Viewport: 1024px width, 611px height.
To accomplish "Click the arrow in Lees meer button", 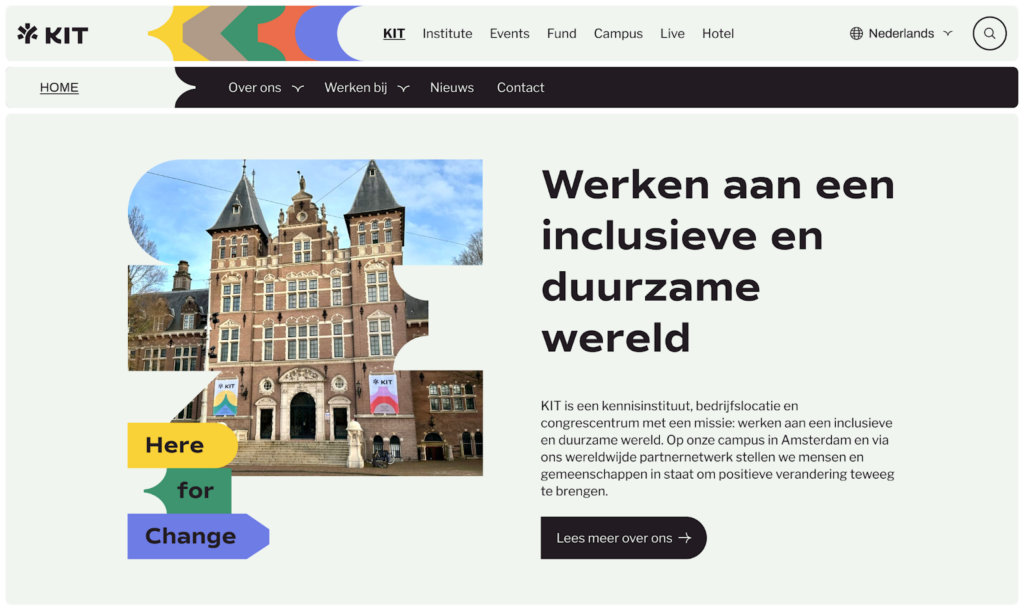I will [685, 538].
